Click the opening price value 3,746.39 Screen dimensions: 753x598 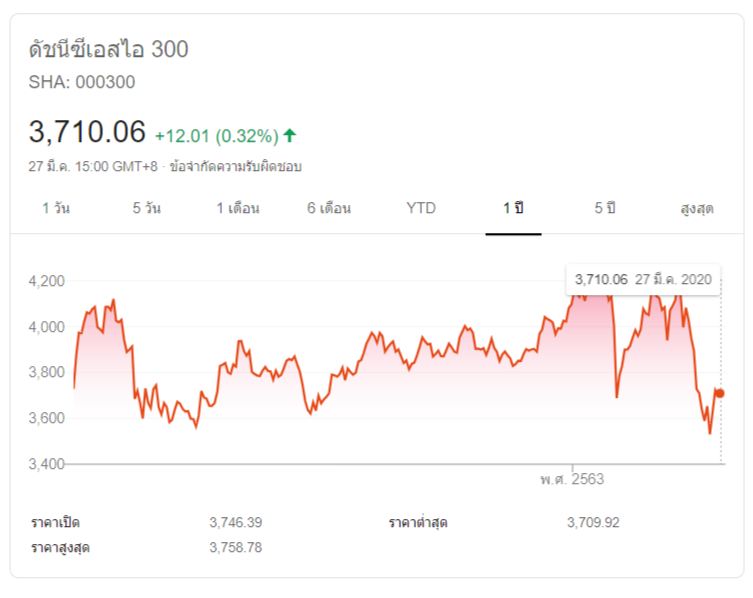(x=236, y=522)
